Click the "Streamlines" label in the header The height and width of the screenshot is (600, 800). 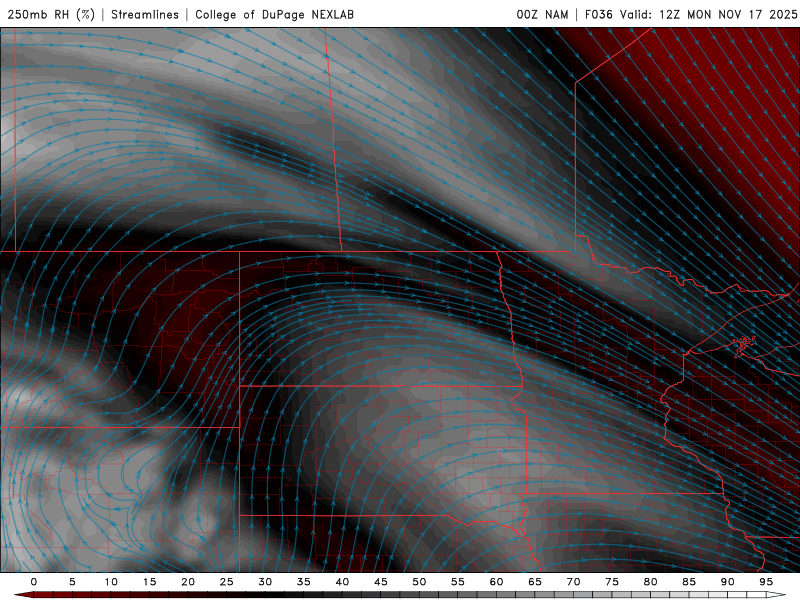click(145, 14)
